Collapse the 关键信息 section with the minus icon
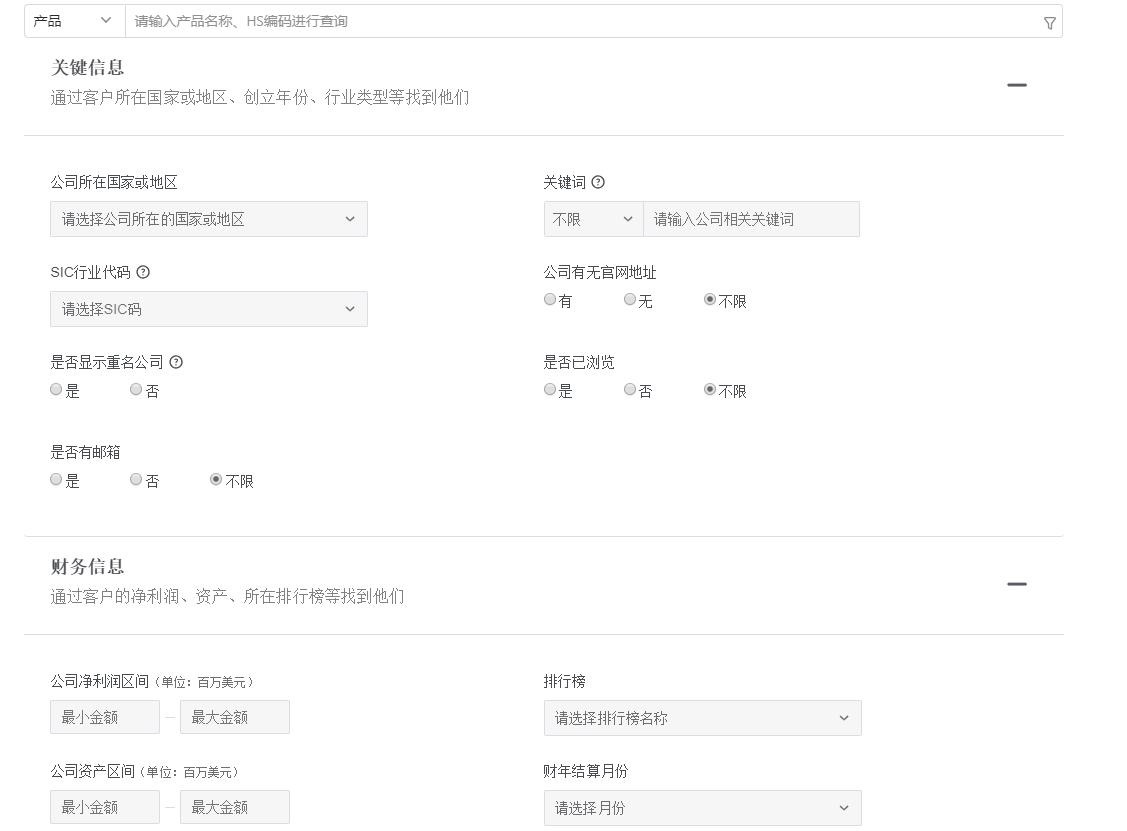Viewport: 1127px width, 831px height. tap(1016, 85)
